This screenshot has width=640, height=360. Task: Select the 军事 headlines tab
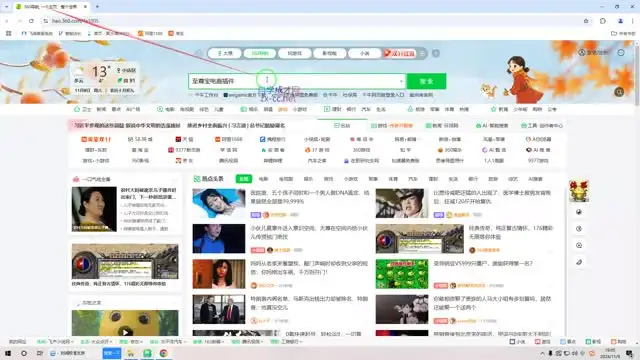(x=373, y=179)
